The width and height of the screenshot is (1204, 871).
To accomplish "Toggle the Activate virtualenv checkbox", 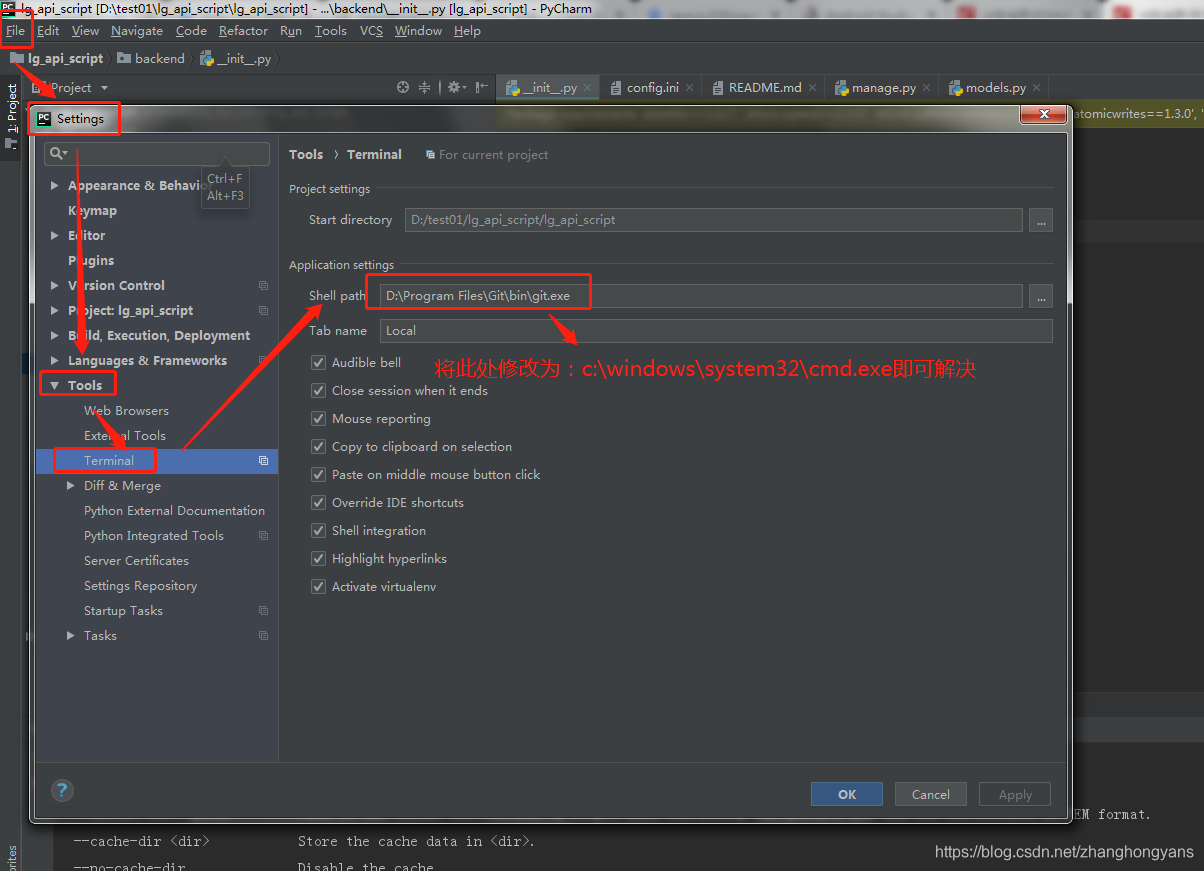I will pos(318,587).
